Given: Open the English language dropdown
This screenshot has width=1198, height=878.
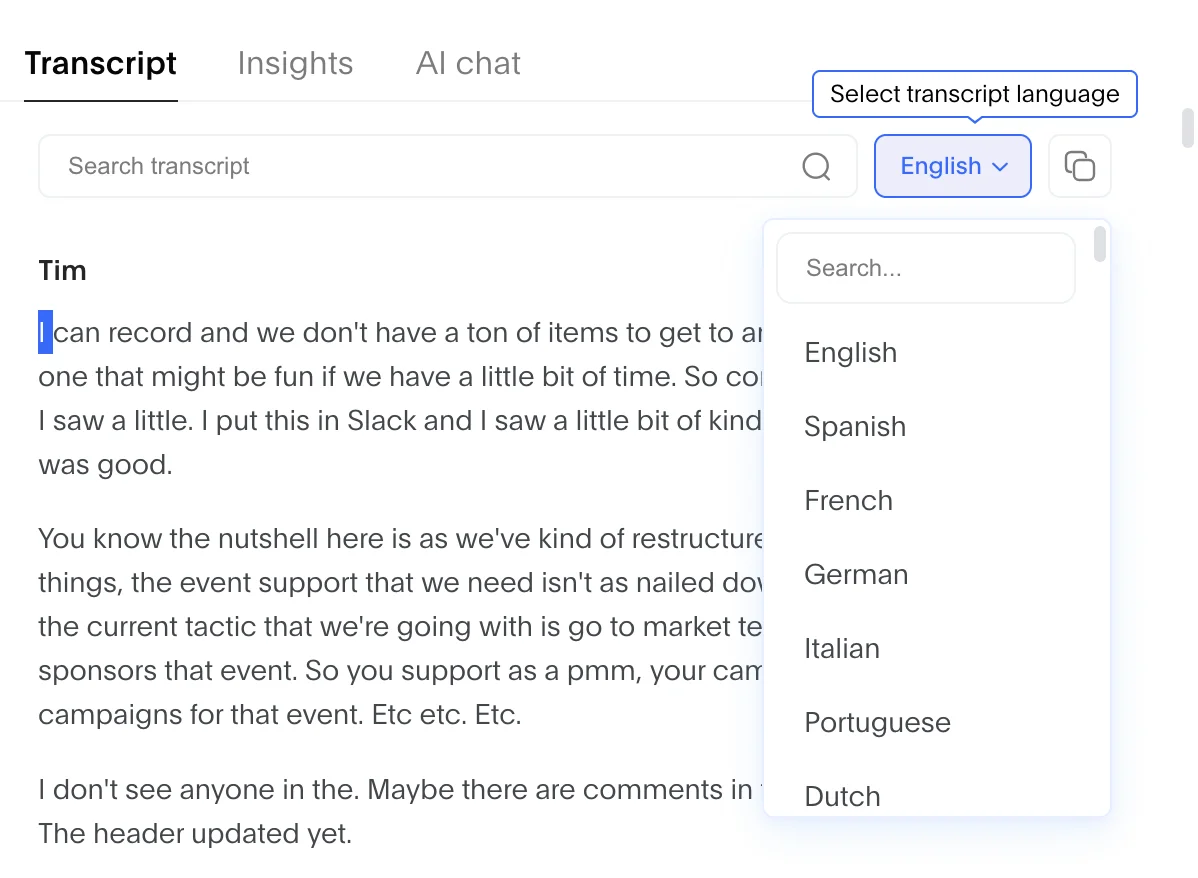Looking at the screenshot, I should pos(952,166).
